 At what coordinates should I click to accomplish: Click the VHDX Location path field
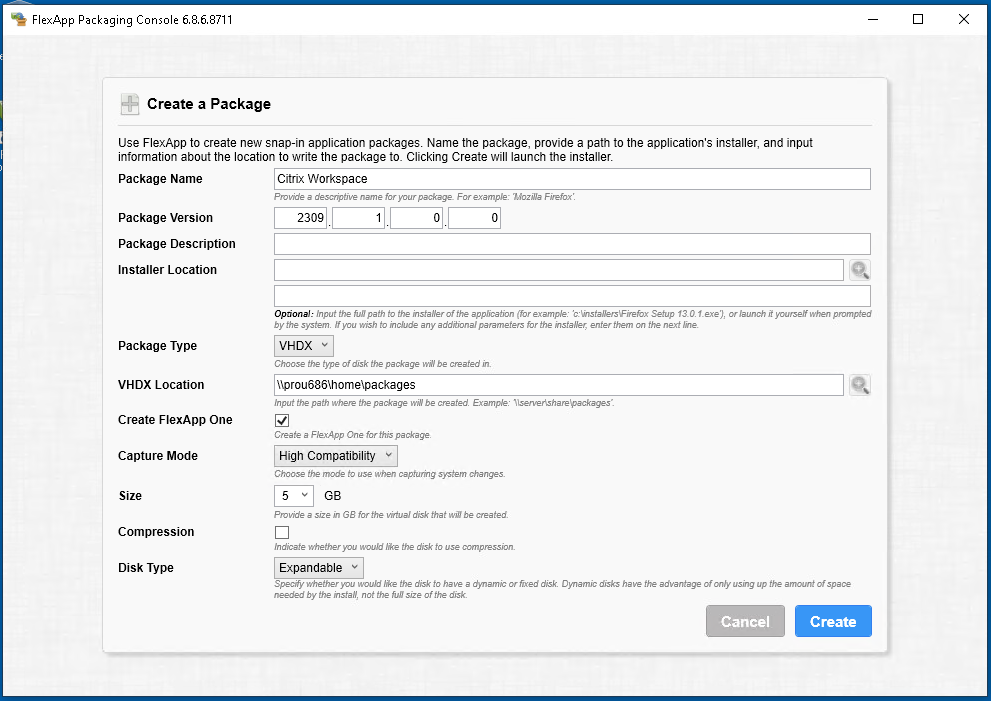point(558,385)
